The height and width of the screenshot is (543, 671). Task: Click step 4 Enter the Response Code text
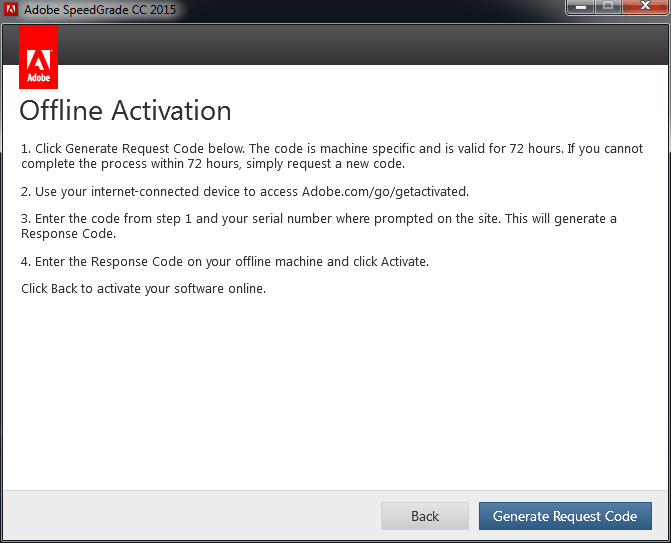coord(225,261)
